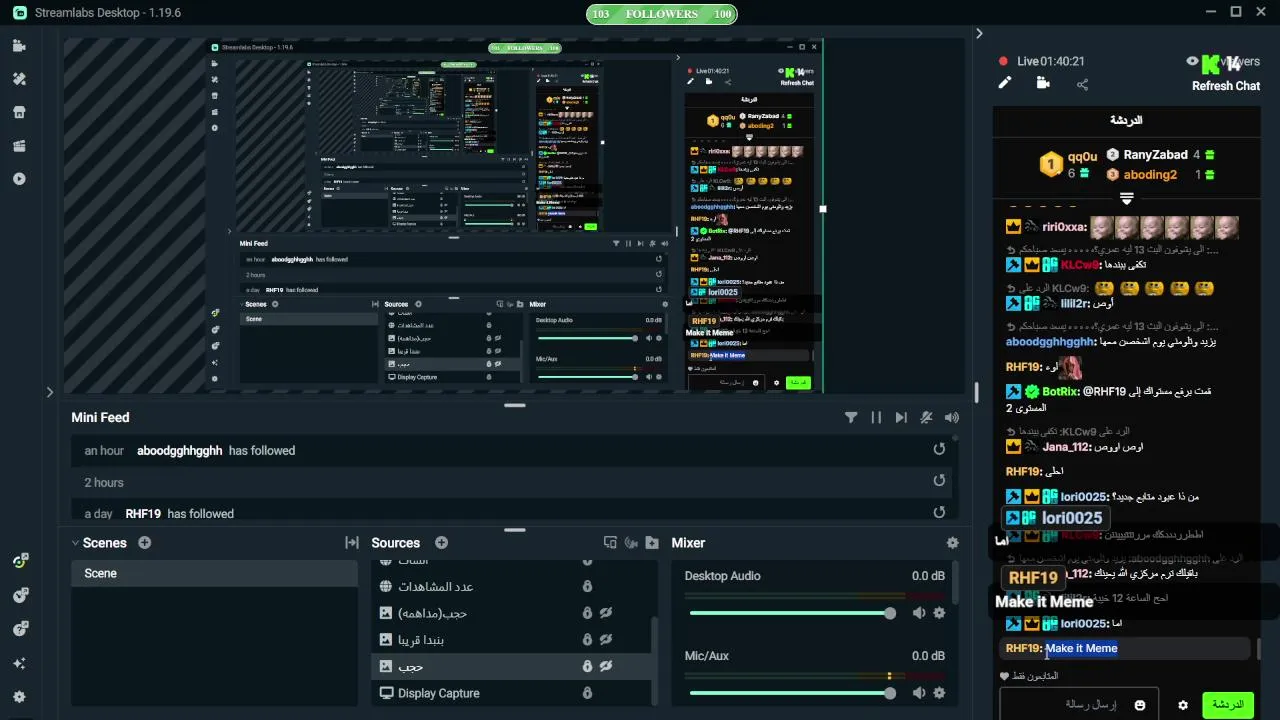1280x720 pixels.
Task: Expand the Scenes collection dropdown chevron
Action: point(75,543)
